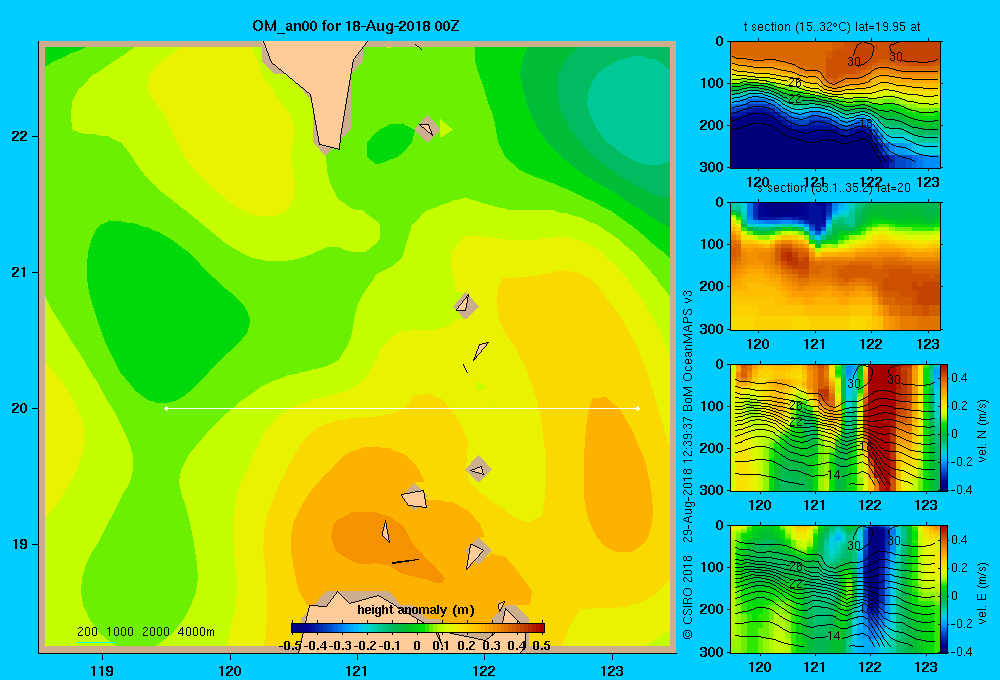Open the northward velocity section panel
This screenshot has width=1000, height=680.
[x=835, y=427]
